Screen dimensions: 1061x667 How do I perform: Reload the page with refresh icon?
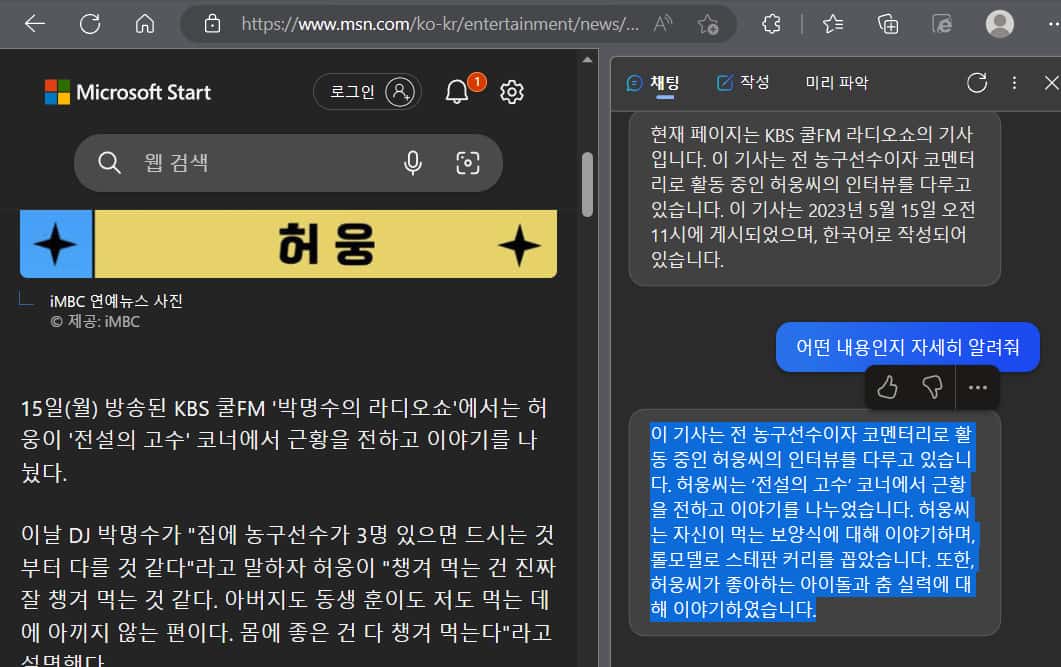coord(90,24)
